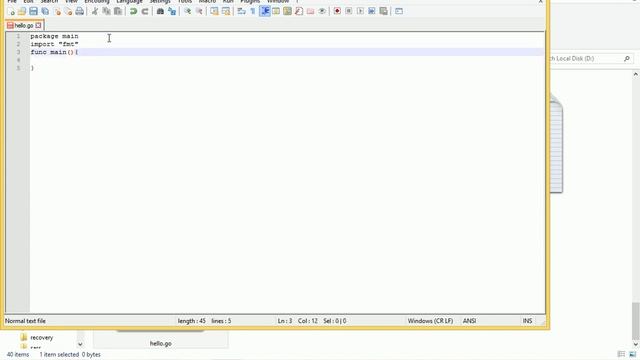Toggle synchronized horizontal scrolling
640x360 pixels.
point(226,11)
